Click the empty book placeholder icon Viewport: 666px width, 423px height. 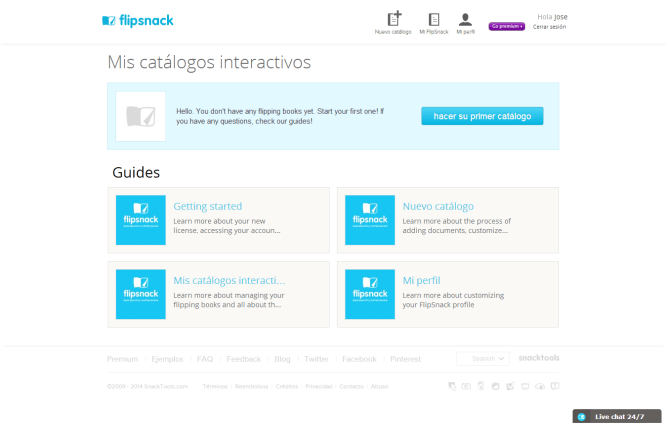point(140,116)
